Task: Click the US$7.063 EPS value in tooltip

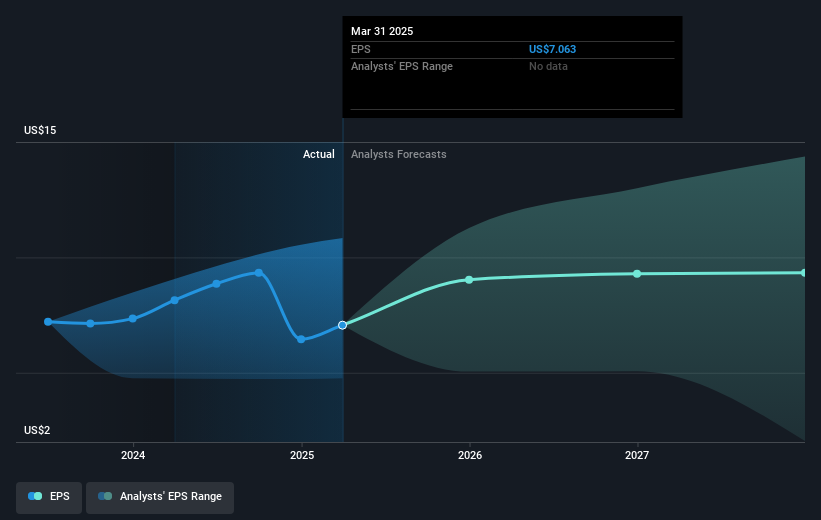Action: (x=552, y=49)
